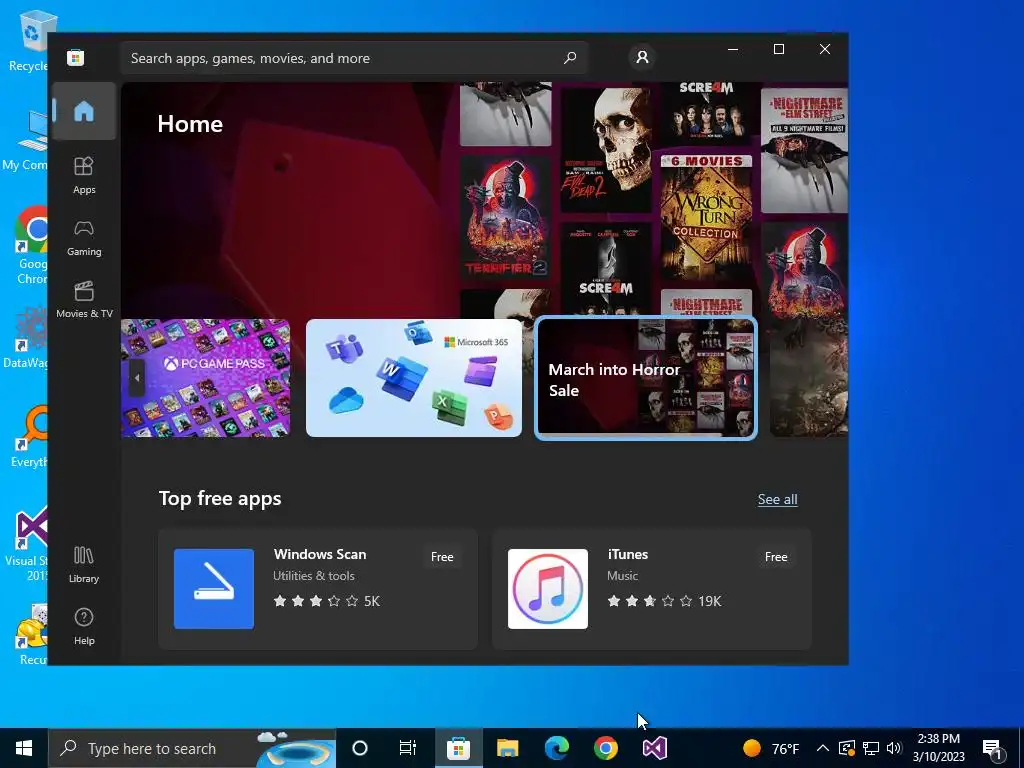Image resolution: width=1024 pixels, height=768 pixels.
Task: Open the Microsoft 365 banner
Action: 414,378
